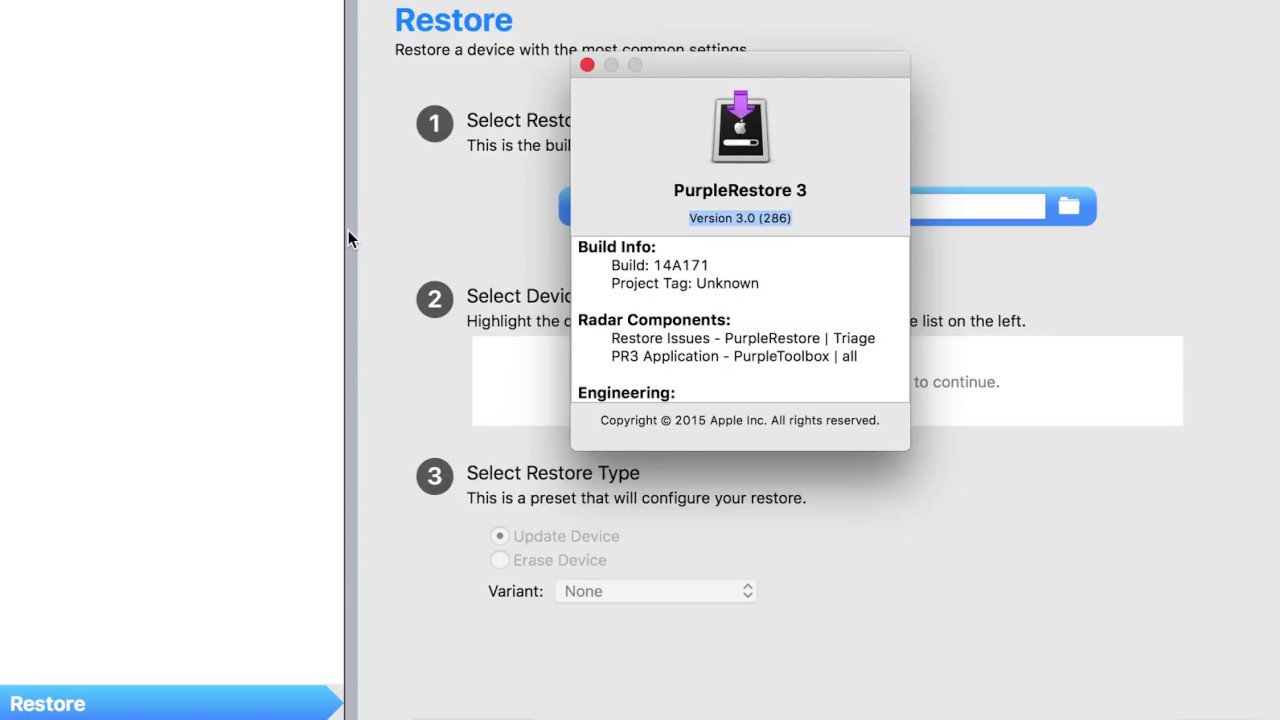
Task: Click the restore bundle path input field
Action: [x=977, y=206]
